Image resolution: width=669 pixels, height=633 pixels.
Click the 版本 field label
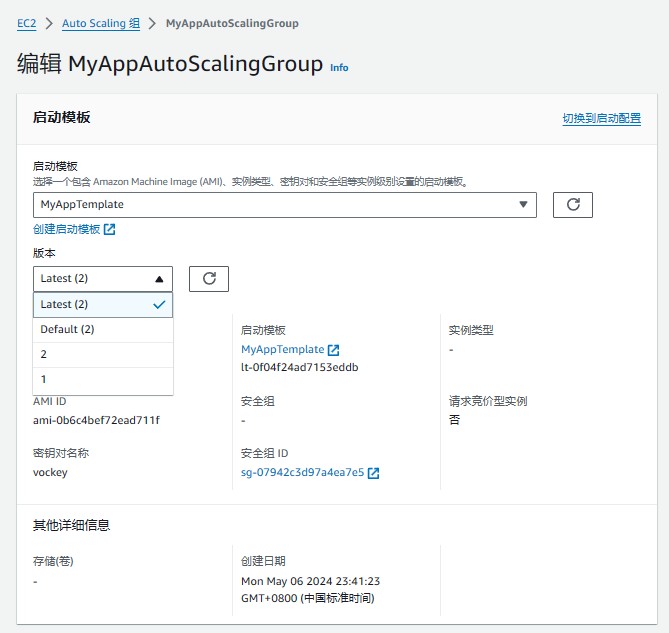point(44,253)
